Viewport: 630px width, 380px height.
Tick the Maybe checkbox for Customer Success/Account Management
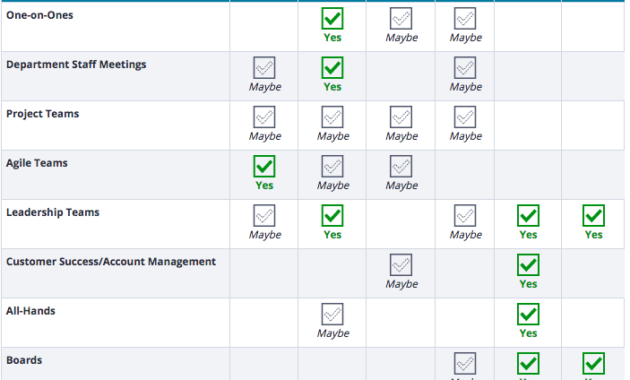[x=401, y=265]
